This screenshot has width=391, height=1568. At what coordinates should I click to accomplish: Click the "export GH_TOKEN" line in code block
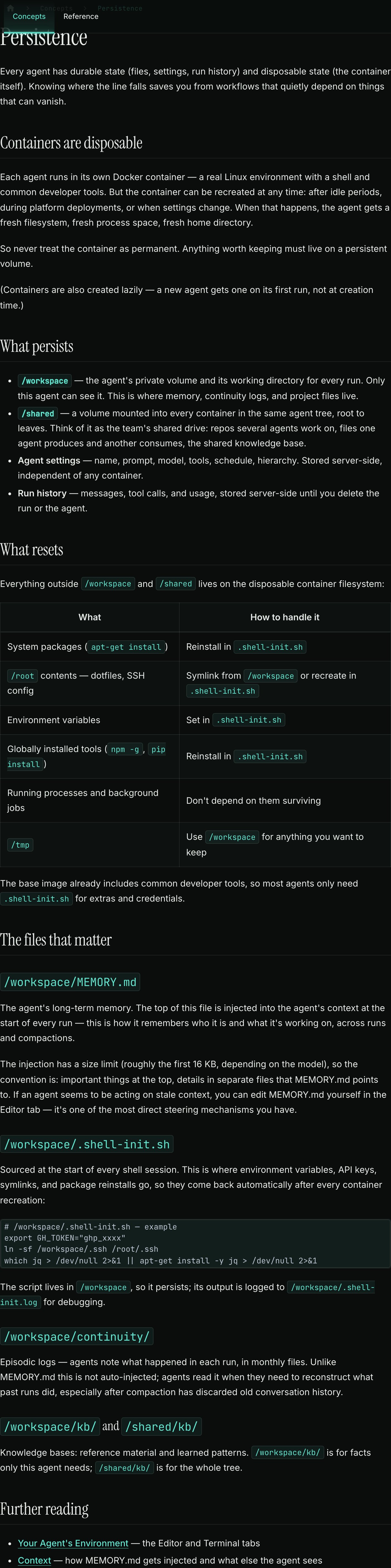coord(65,1238)
